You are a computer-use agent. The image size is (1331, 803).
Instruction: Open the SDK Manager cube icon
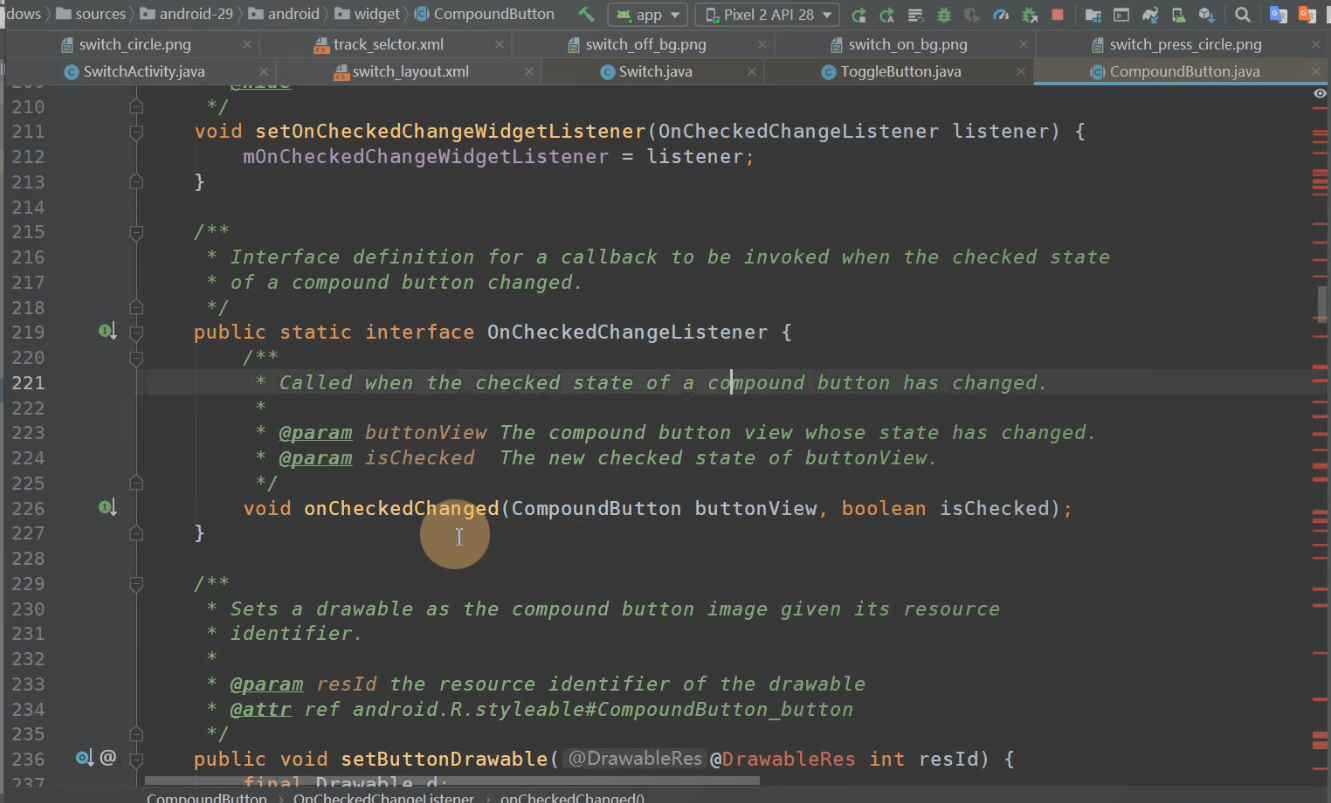(x=1207, y=15)
